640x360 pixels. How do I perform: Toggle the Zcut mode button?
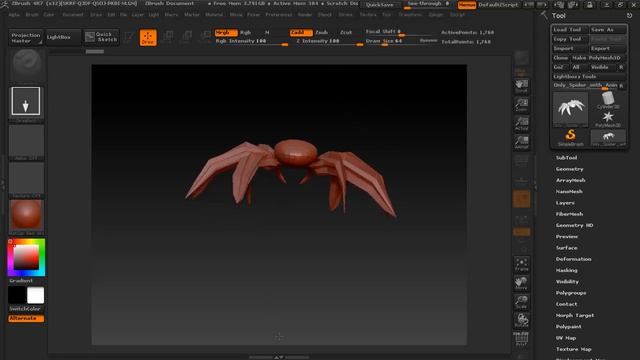[x=346, y=32]
